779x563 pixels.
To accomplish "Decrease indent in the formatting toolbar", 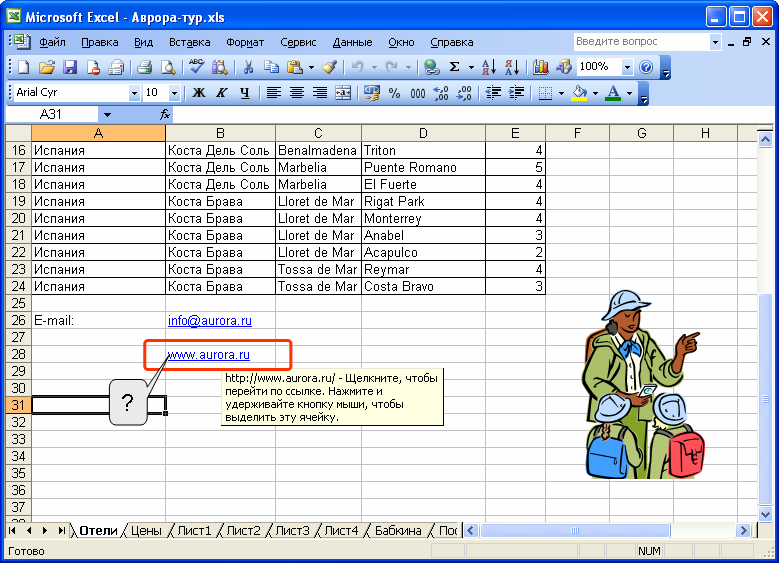I will [493, 92].
